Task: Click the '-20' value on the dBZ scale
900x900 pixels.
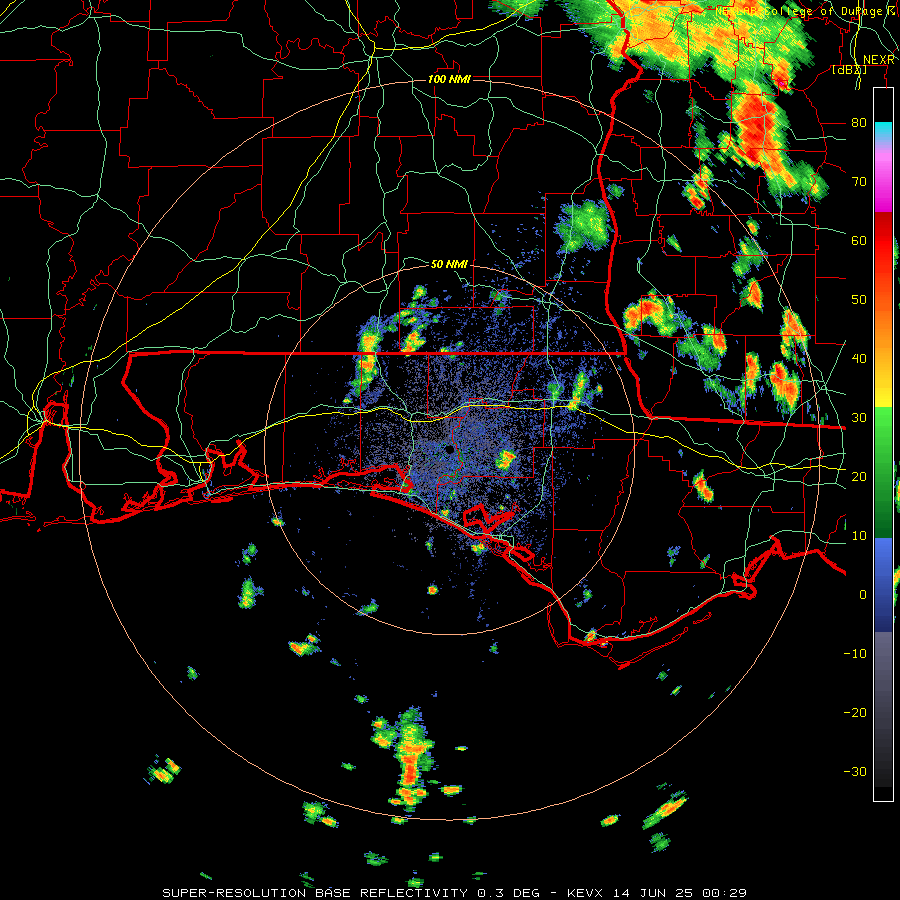Action: click(x=855, y=713)
